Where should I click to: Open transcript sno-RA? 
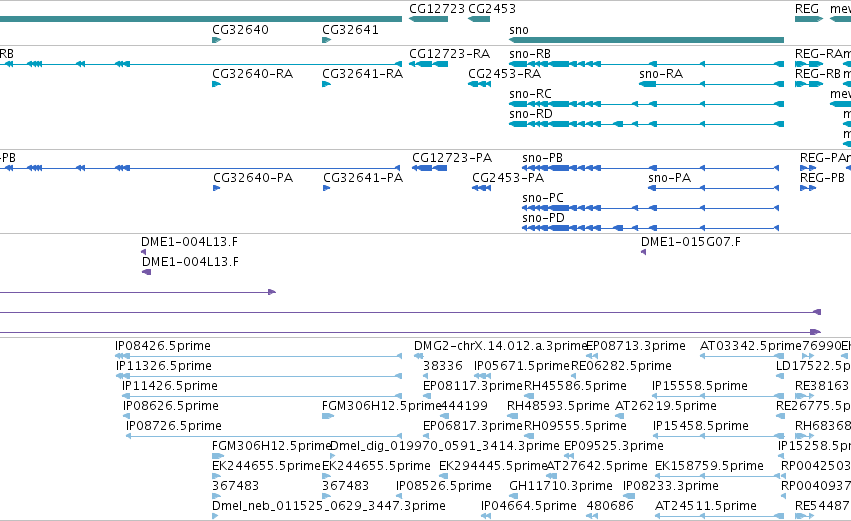pyautogui.click(x=661, y=74)
